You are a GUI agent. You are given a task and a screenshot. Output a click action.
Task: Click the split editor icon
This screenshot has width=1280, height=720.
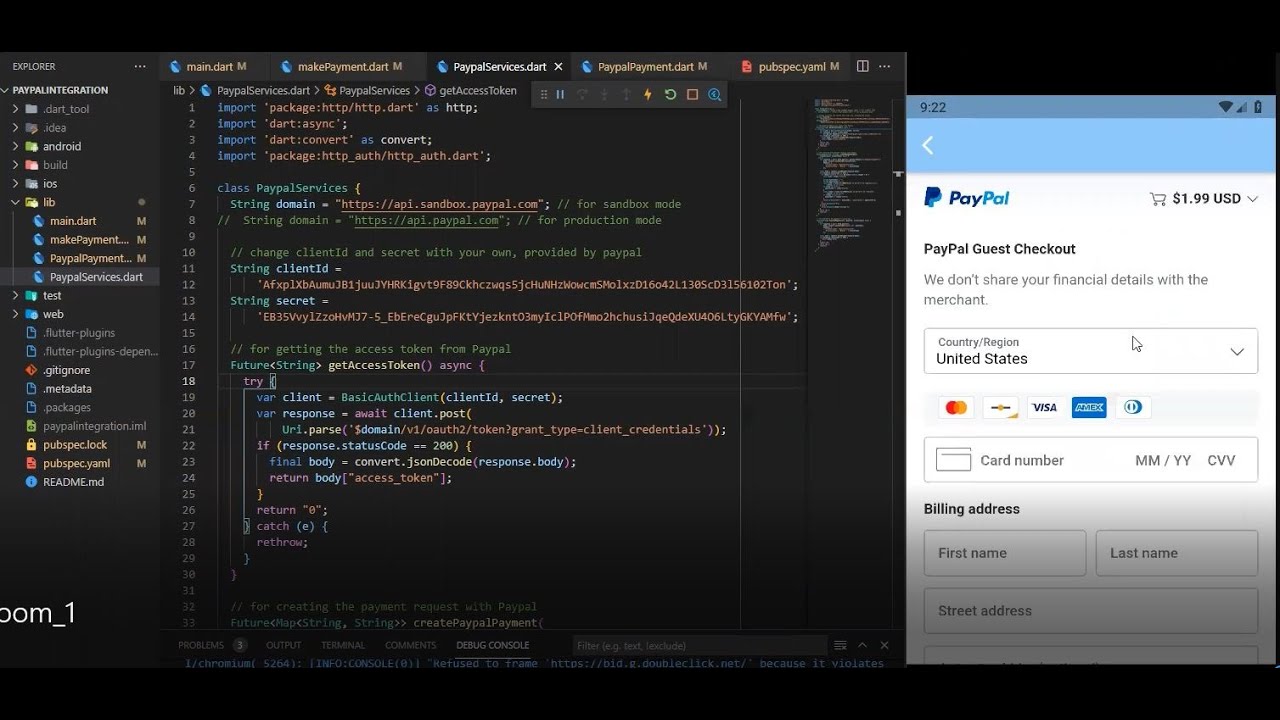862,66
